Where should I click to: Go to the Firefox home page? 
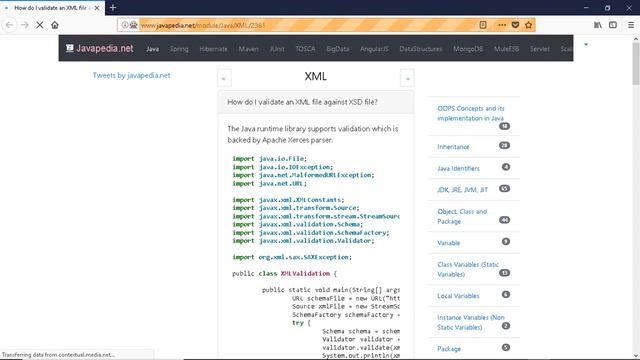pos(55,25)
